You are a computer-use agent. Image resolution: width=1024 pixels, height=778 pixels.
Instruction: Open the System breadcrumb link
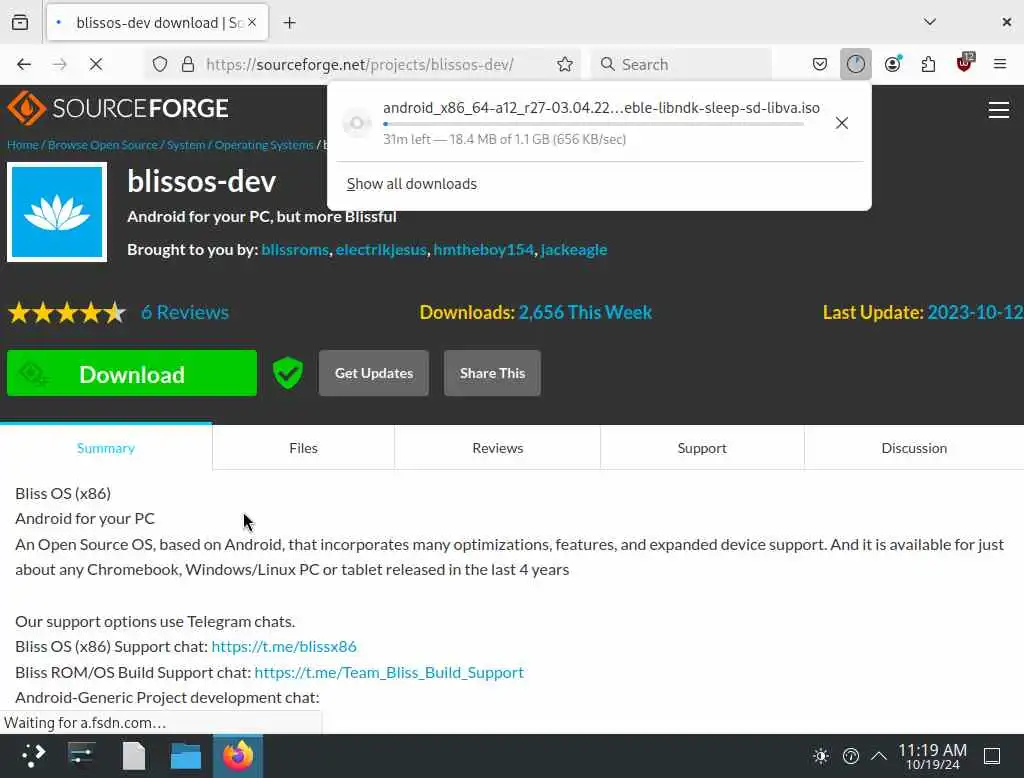coord(185,145)
